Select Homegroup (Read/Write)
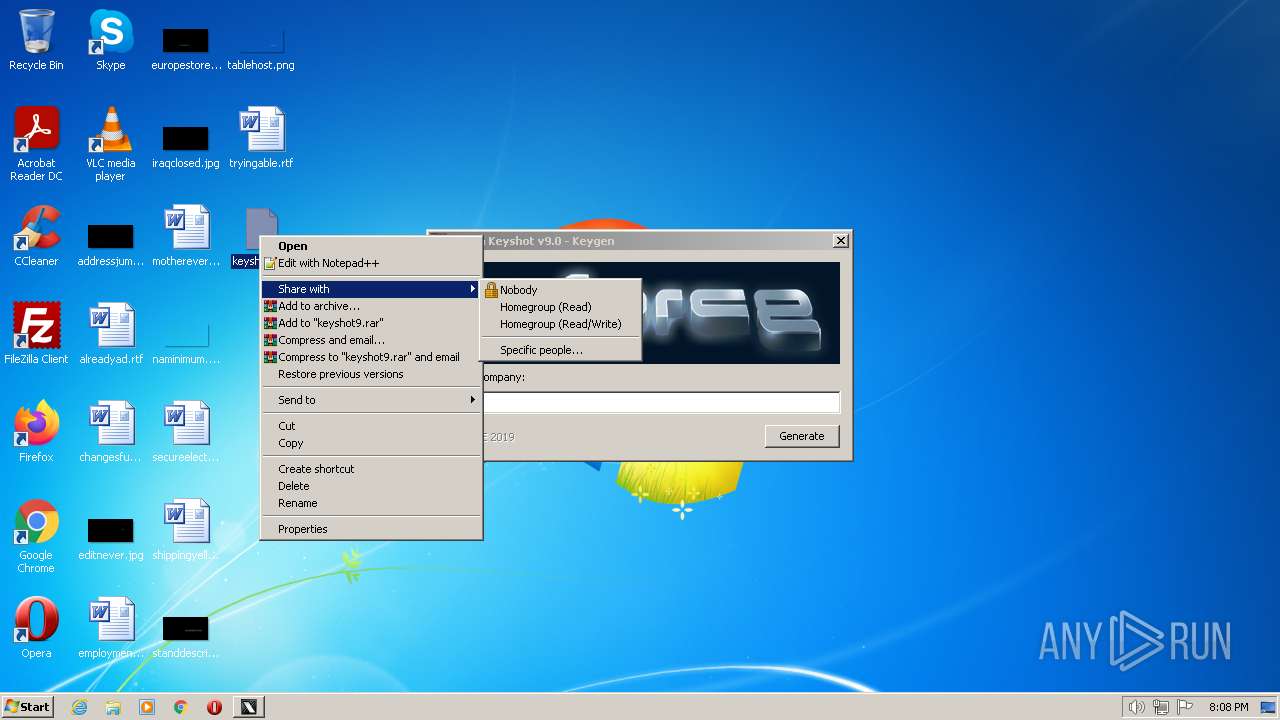 [560, 324]
